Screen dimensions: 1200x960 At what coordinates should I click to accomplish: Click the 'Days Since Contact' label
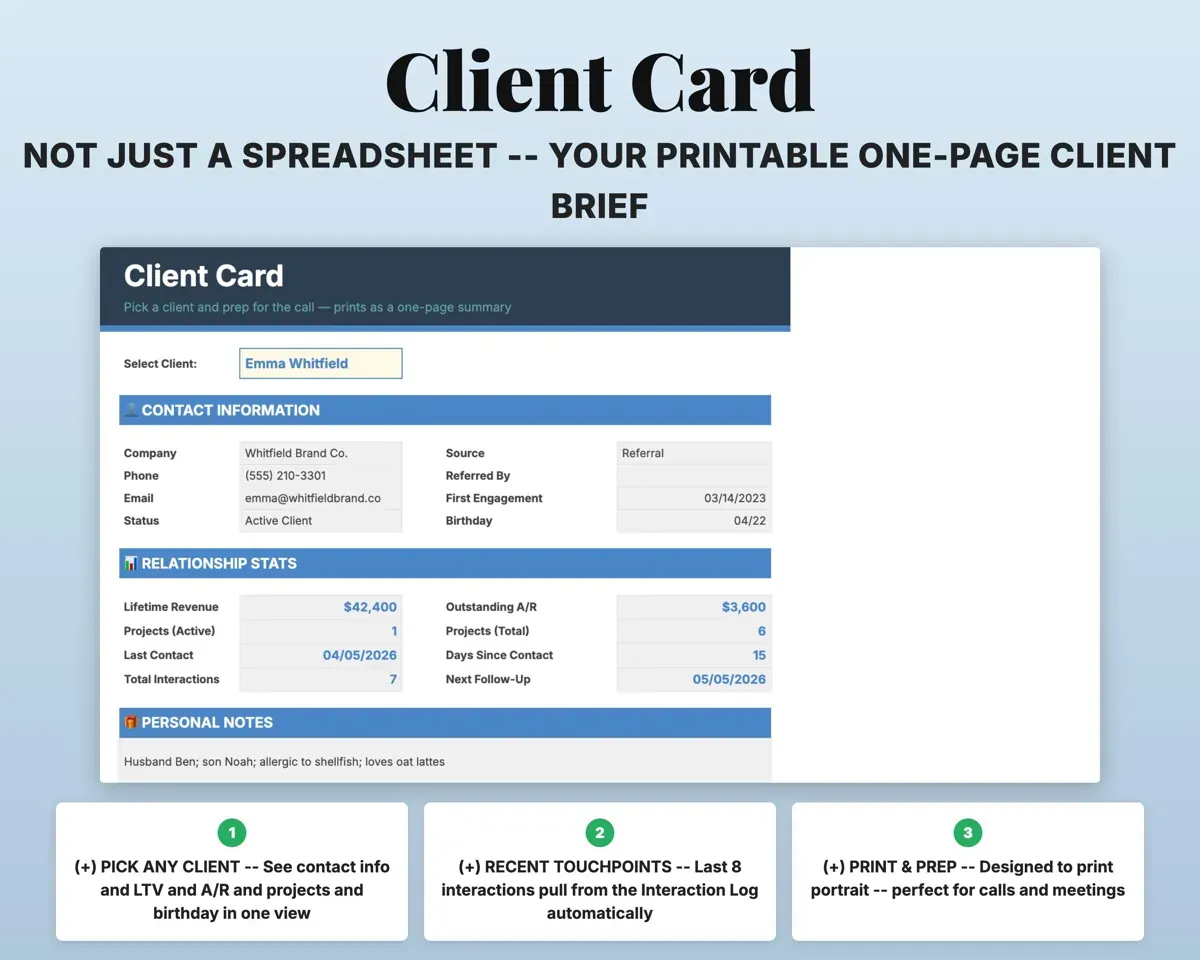click(x=499, y=655)
